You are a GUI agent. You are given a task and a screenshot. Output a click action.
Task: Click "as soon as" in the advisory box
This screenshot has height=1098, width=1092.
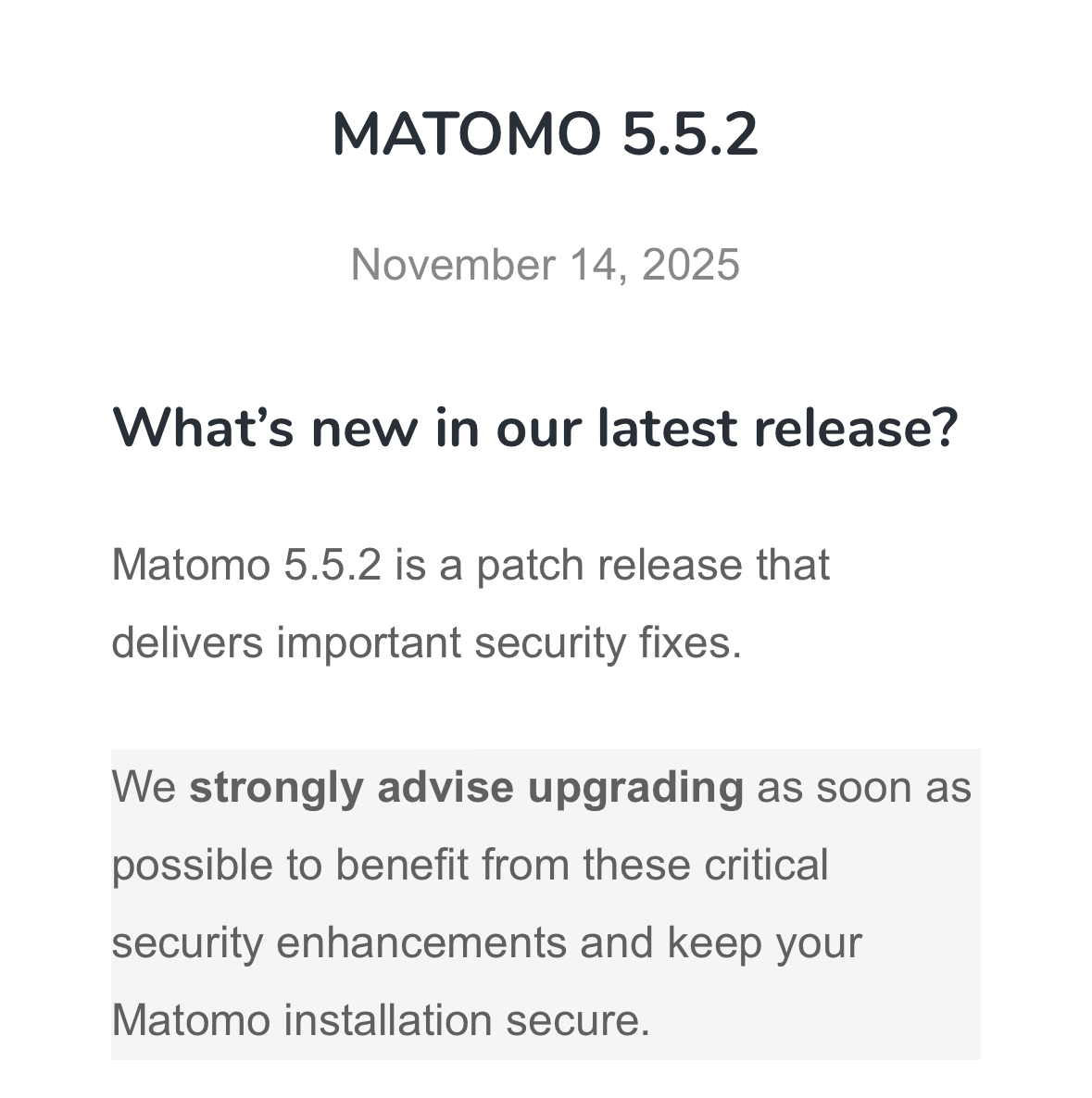coord(864,788)
